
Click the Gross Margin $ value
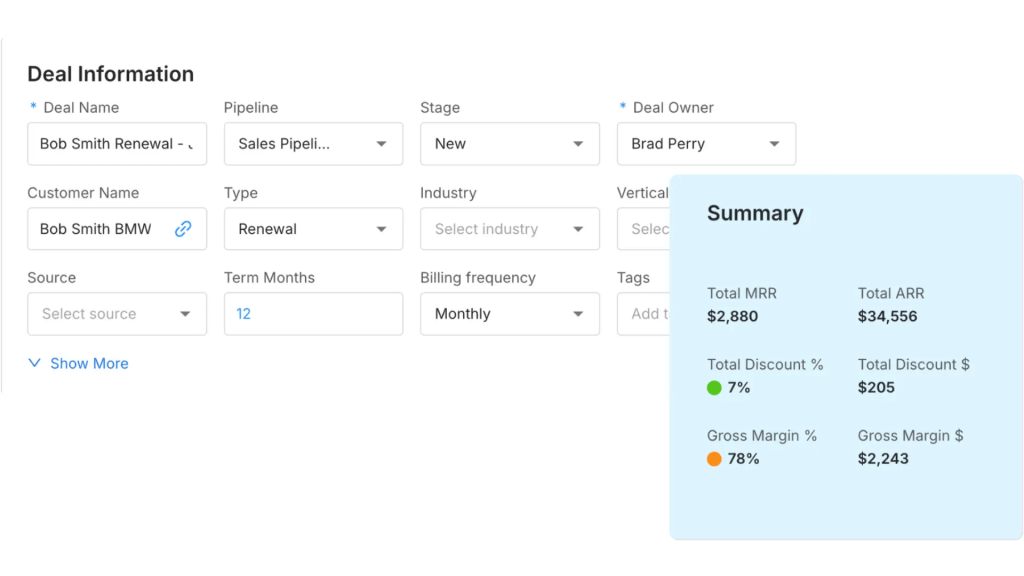pos(883,459)
